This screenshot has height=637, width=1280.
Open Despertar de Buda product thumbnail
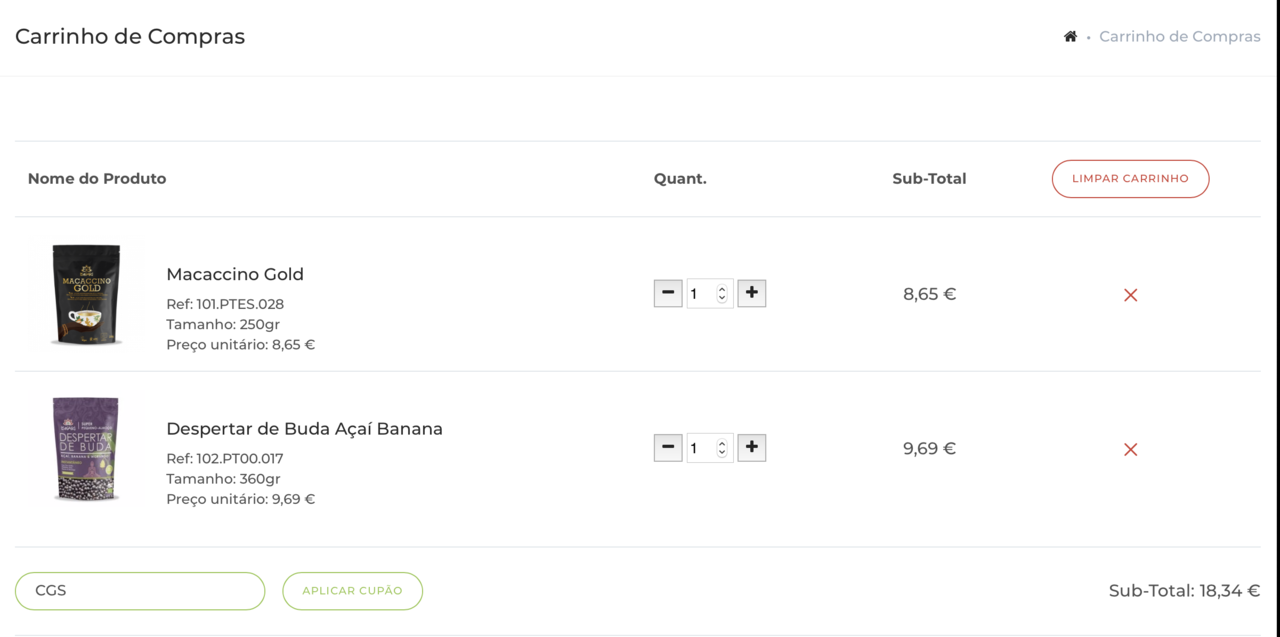86,449
